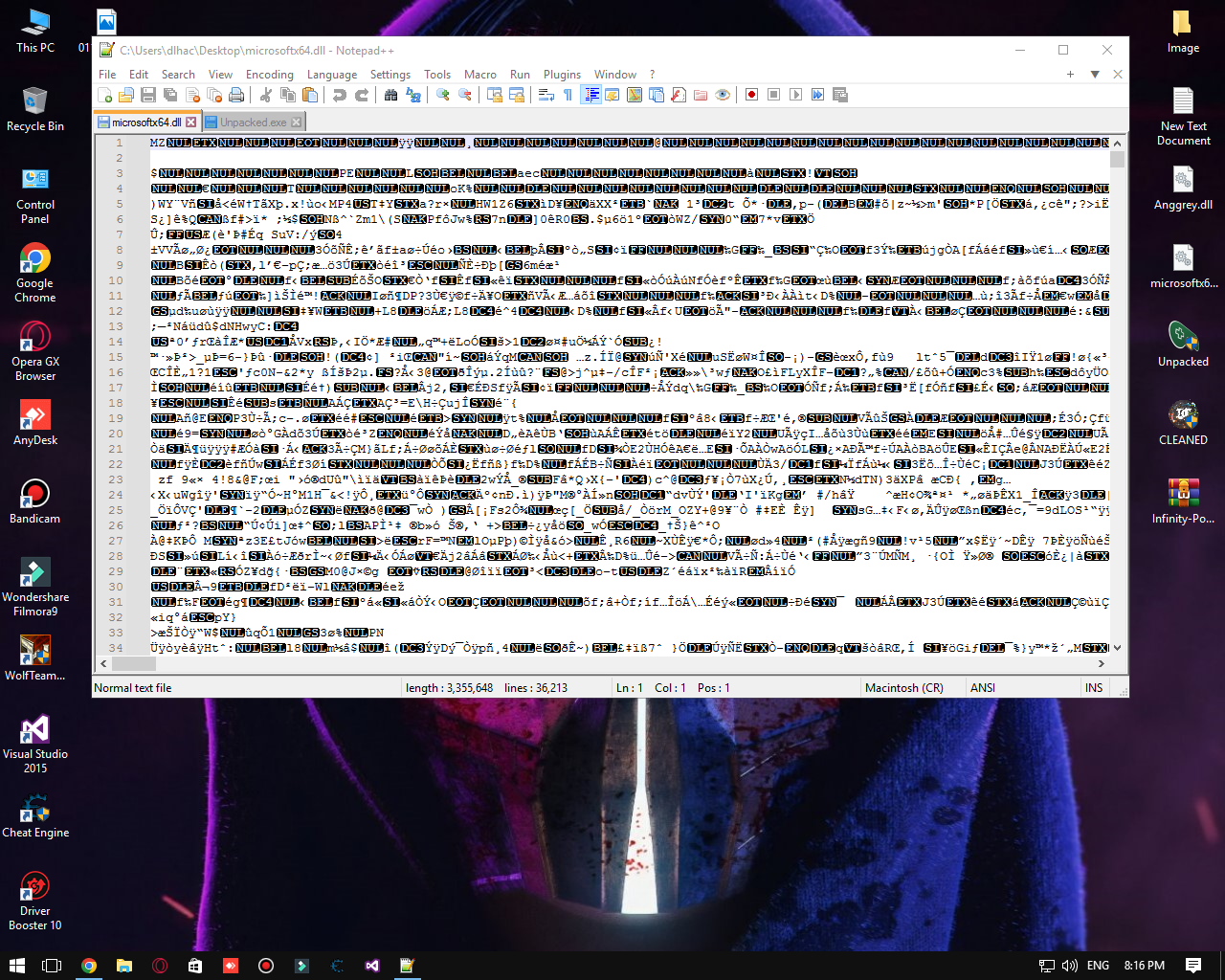
Task: Select the Replace toolbar icon
Action: point(414,95)
